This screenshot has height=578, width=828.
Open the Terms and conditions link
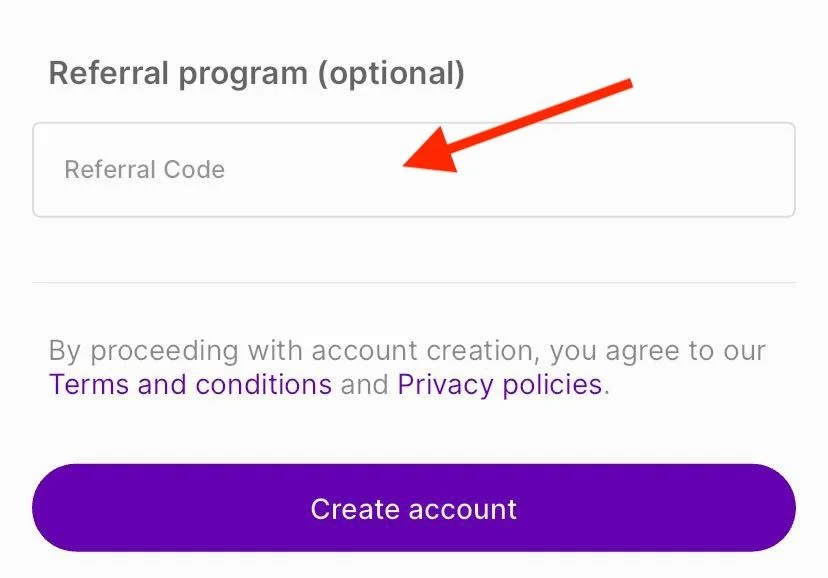click(190, 385)
